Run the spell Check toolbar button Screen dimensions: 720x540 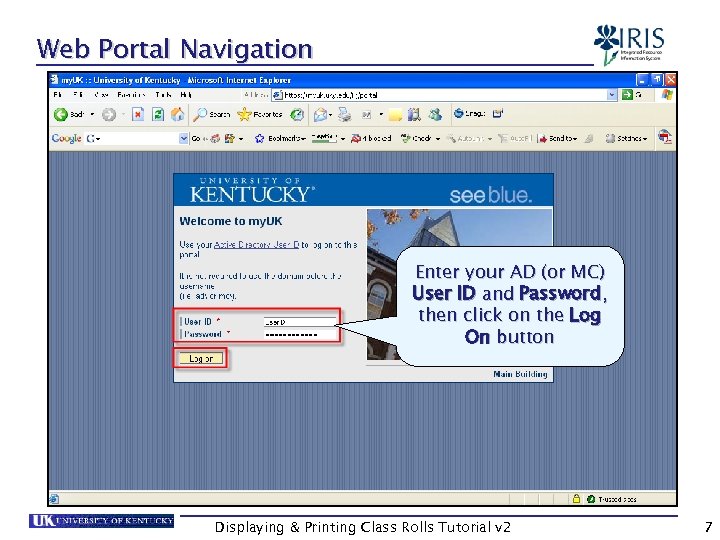click(x=416, y=138)
